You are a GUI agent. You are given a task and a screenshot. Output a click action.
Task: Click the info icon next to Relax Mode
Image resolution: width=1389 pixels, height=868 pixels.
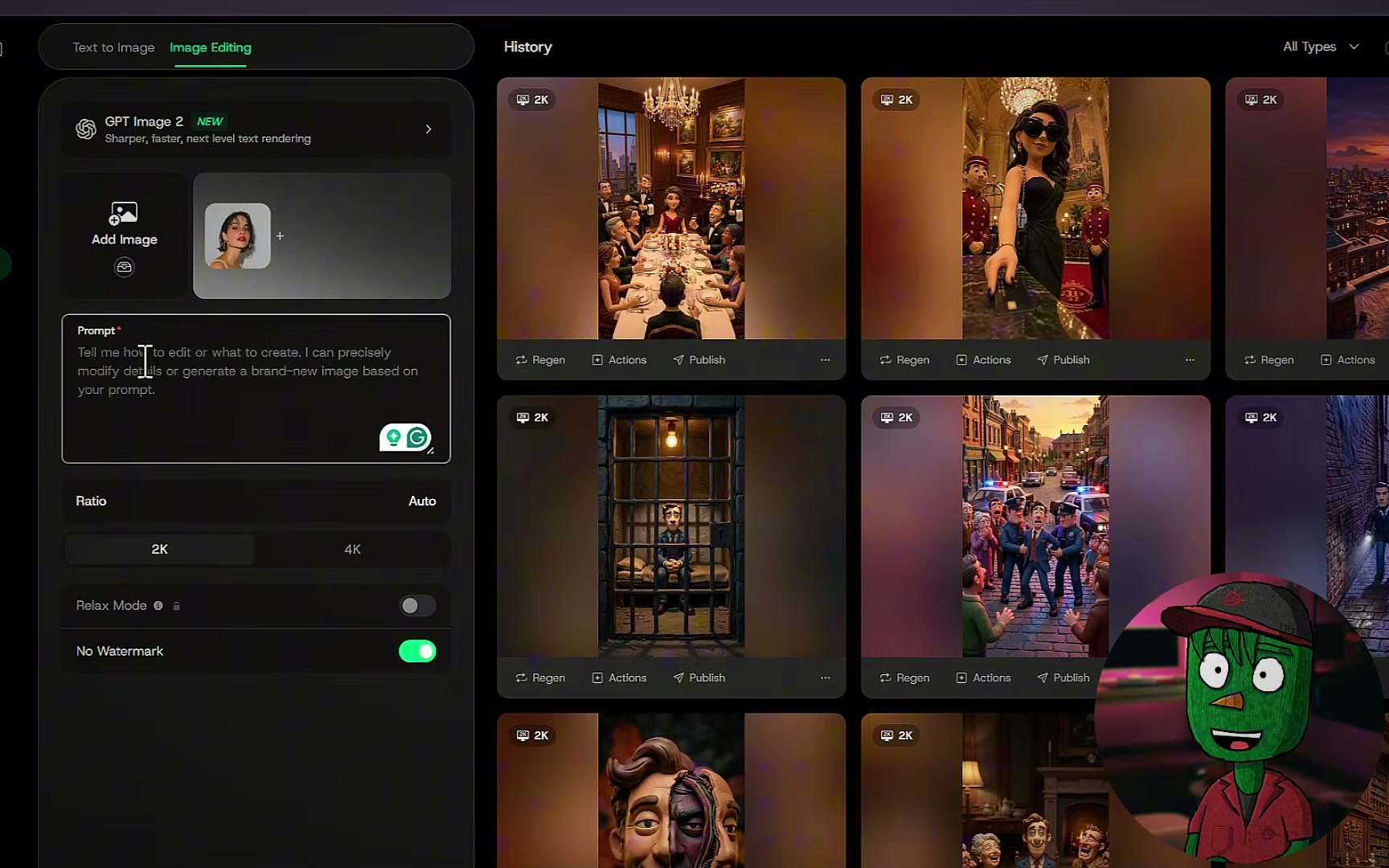point(158,605)
